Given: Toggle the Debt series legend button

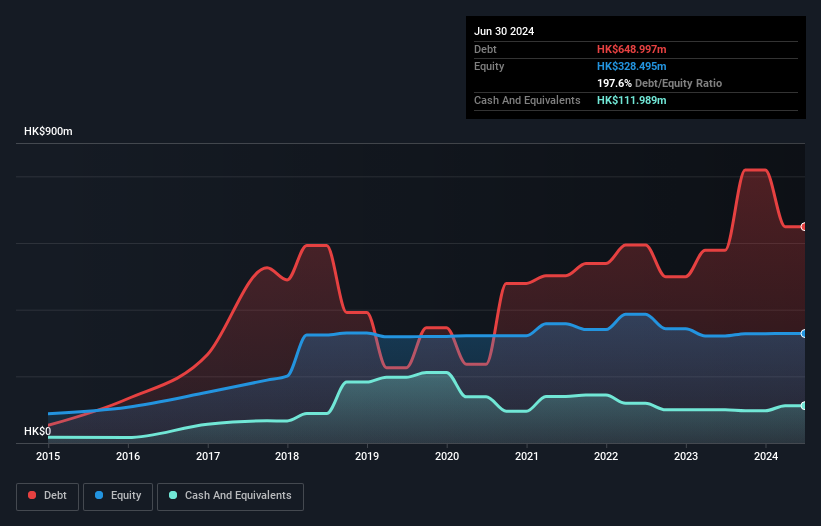Looking at the screenshot, I should pyautogui.click(x=47, y=496).
